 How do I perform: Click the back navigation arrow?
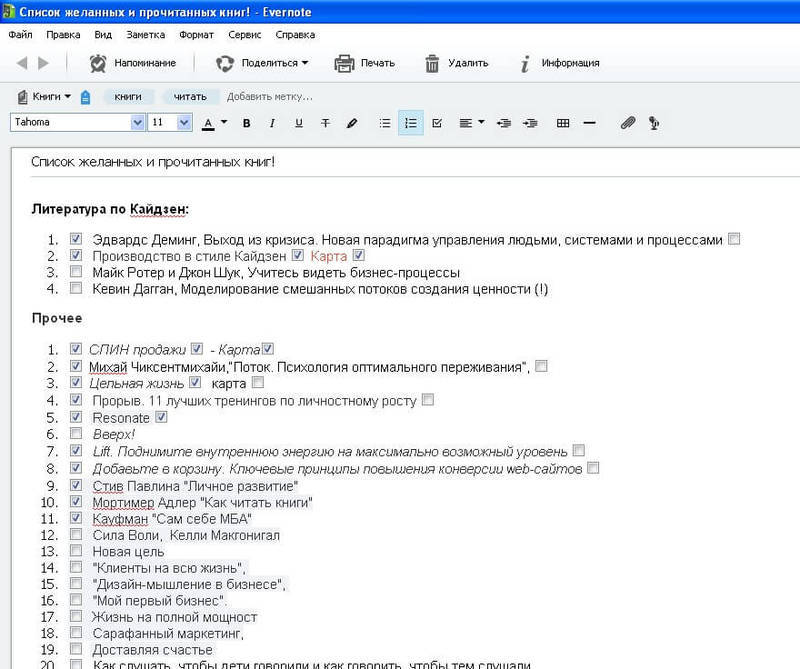click(21, 63)
